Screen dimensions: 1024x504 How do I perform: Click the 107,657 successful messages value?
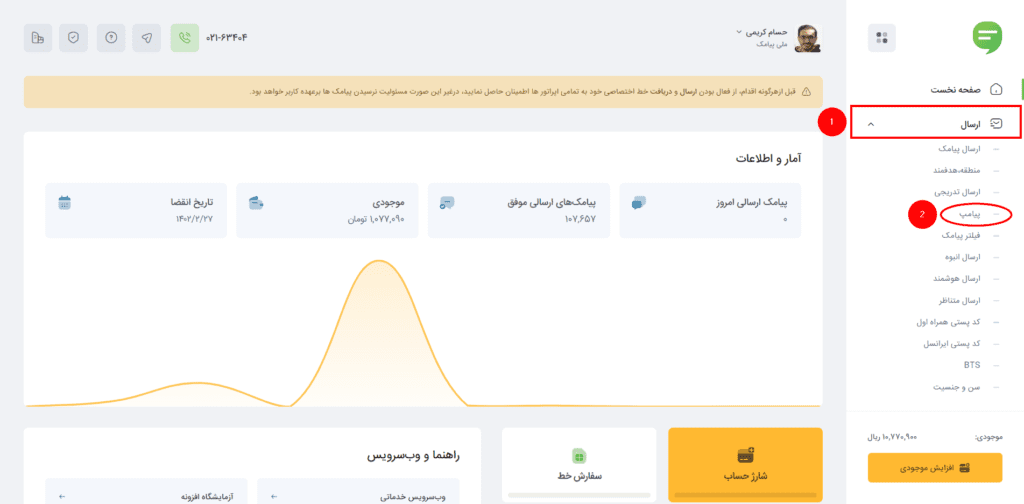[x=580, y=219]
